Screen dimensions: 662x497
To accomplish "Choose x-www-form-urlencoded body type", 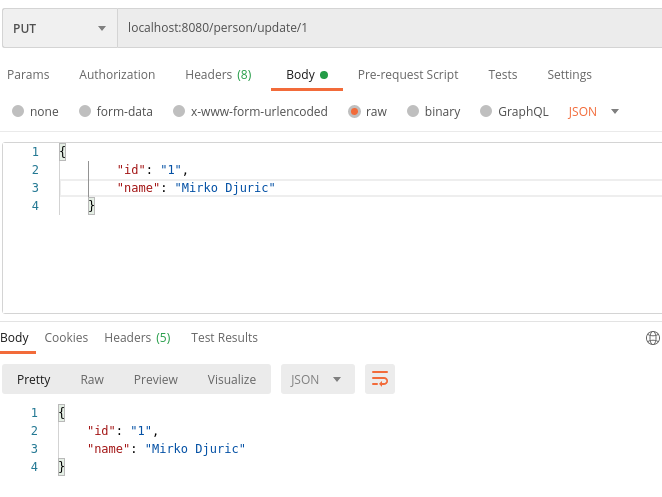I will pyautogui.click(x=179, y=111).
